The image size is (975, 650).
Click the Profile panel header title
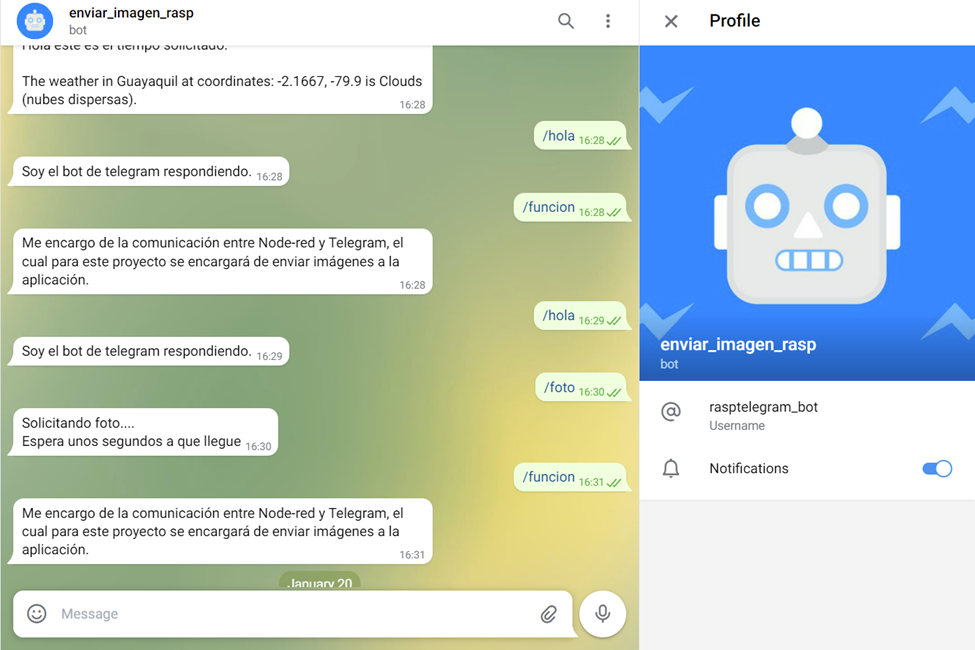pos(735,20)
